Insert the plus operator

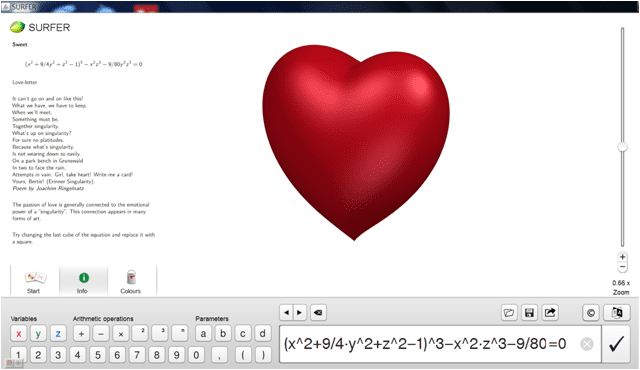click(81, 334)
